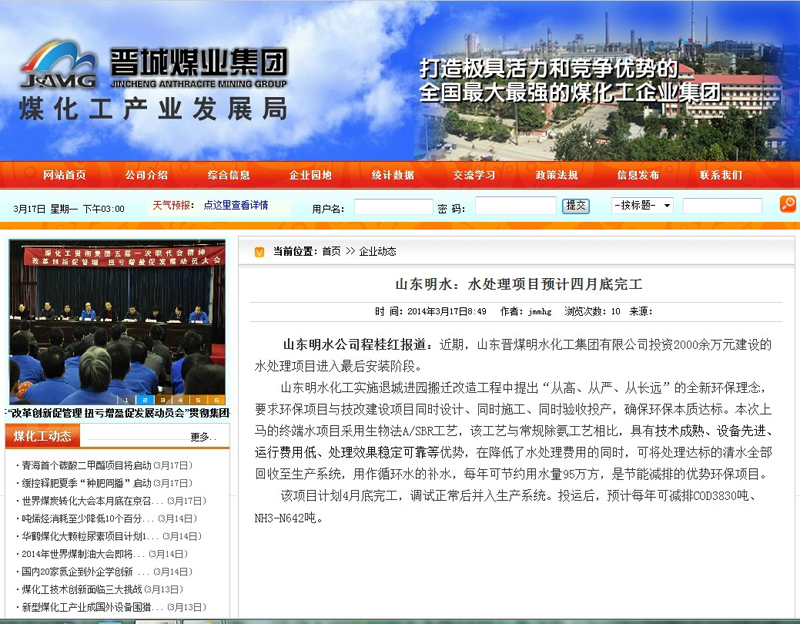The image size is (800, 624).
Task: Focus the 密码 input field
Action: coord(515,206)
